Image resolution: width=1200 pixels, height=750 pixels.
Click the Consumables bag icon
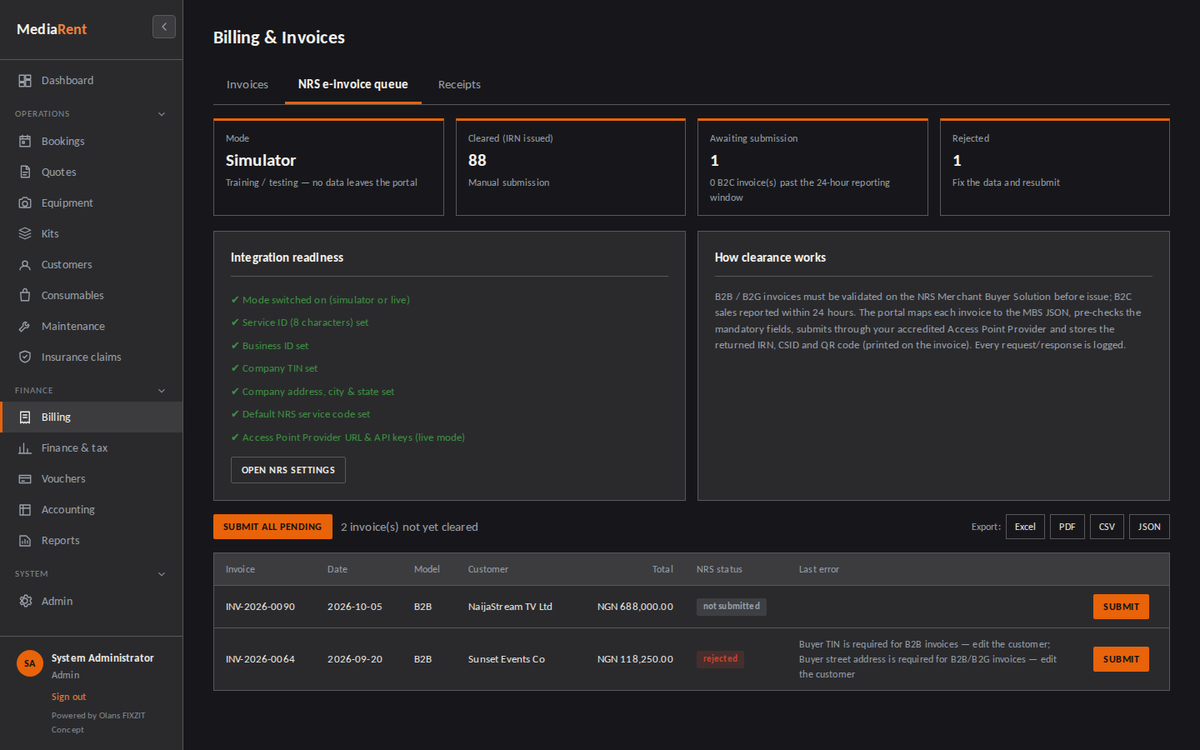click(25, 296)
